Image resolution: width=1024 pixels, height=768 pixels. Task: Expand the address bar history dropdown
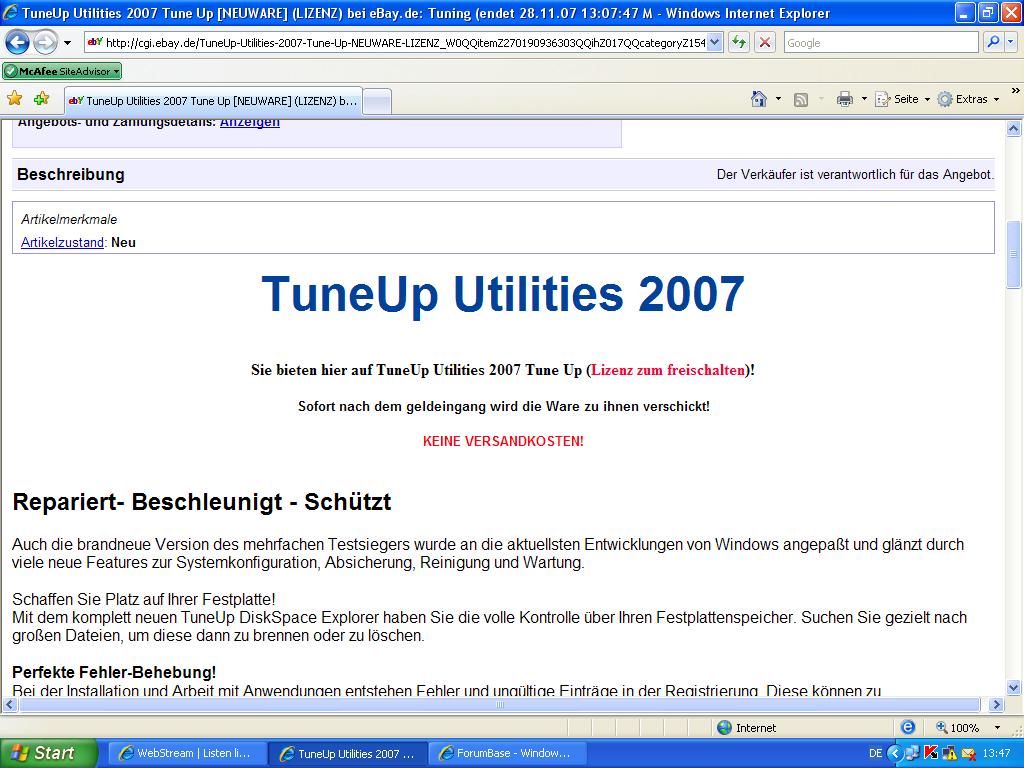[714, 43]
